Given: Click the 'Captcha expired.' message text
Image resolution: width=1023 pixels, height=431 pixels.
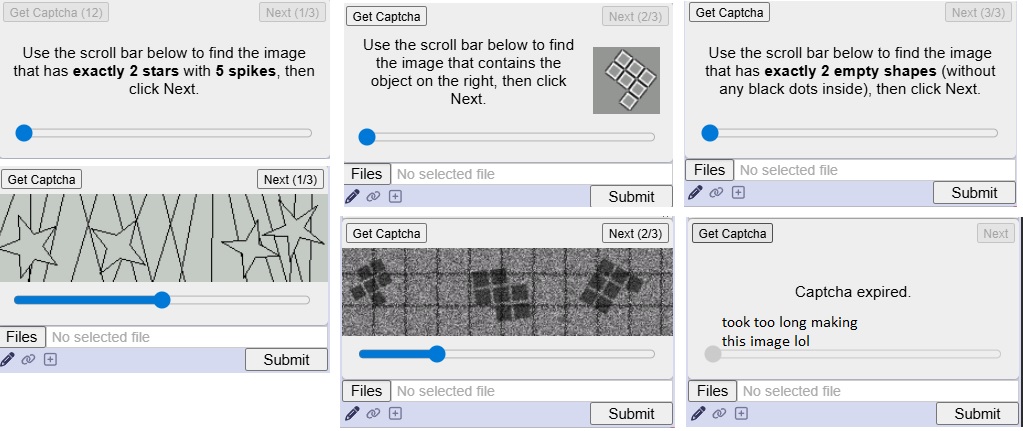Looking at the screenshot, I should 853,292.
